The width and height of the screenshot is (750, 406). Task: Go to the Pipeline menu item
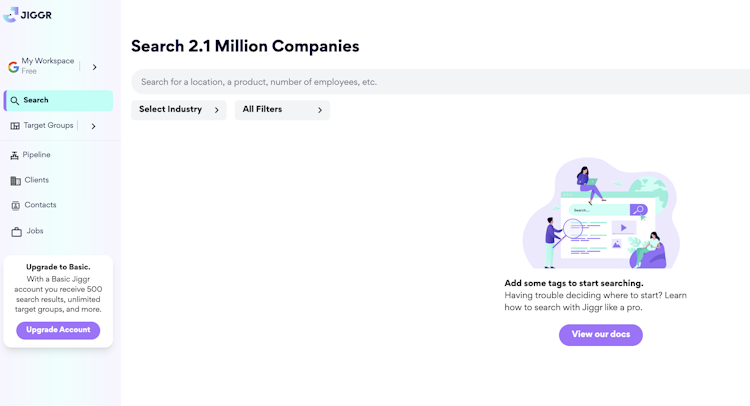click(37, 155)
